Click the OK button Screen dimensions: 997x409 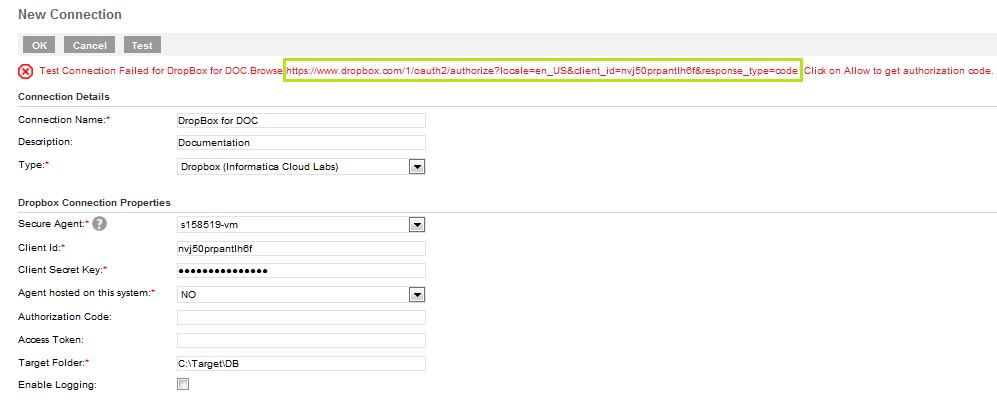click(x=39, y=45)
